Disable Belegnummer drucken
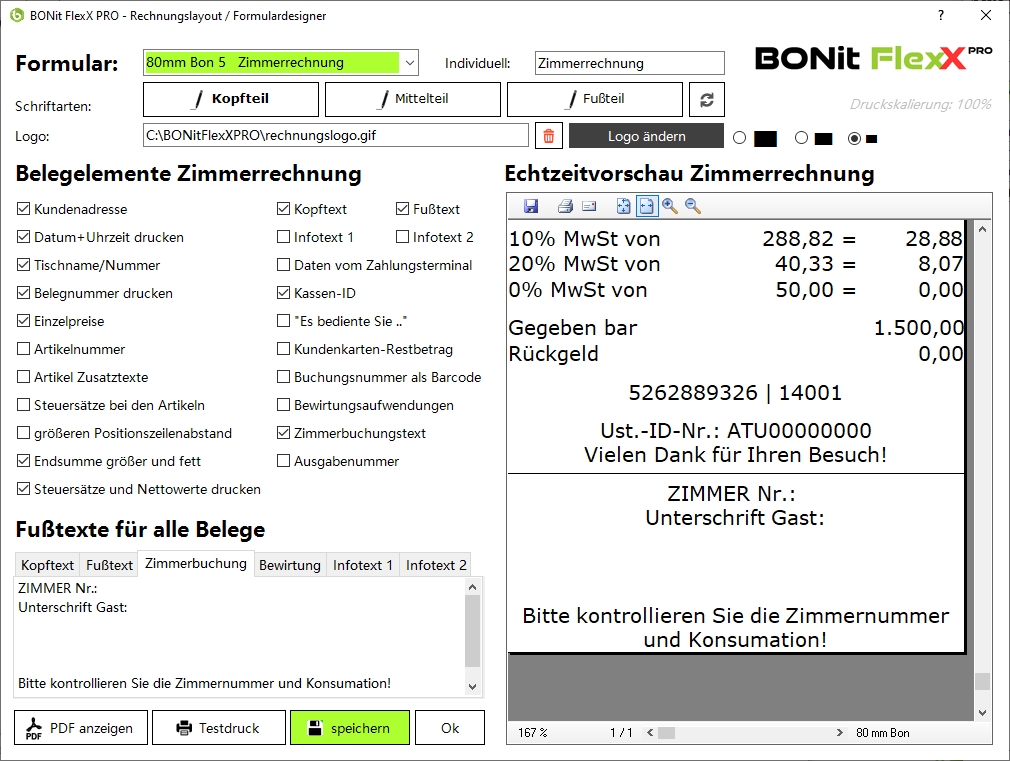This screenshot has height=761, width=1010. pyautogui.click(x=23, y=293)
